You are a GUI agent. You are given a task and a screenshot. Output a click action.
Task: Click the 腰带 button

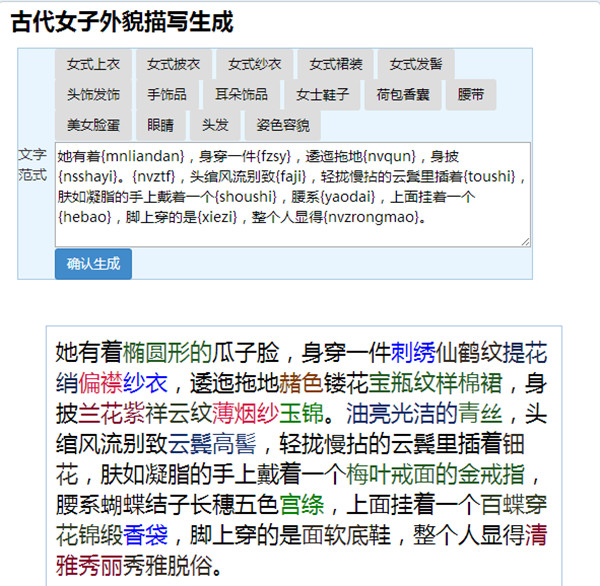tap(470, 95)
